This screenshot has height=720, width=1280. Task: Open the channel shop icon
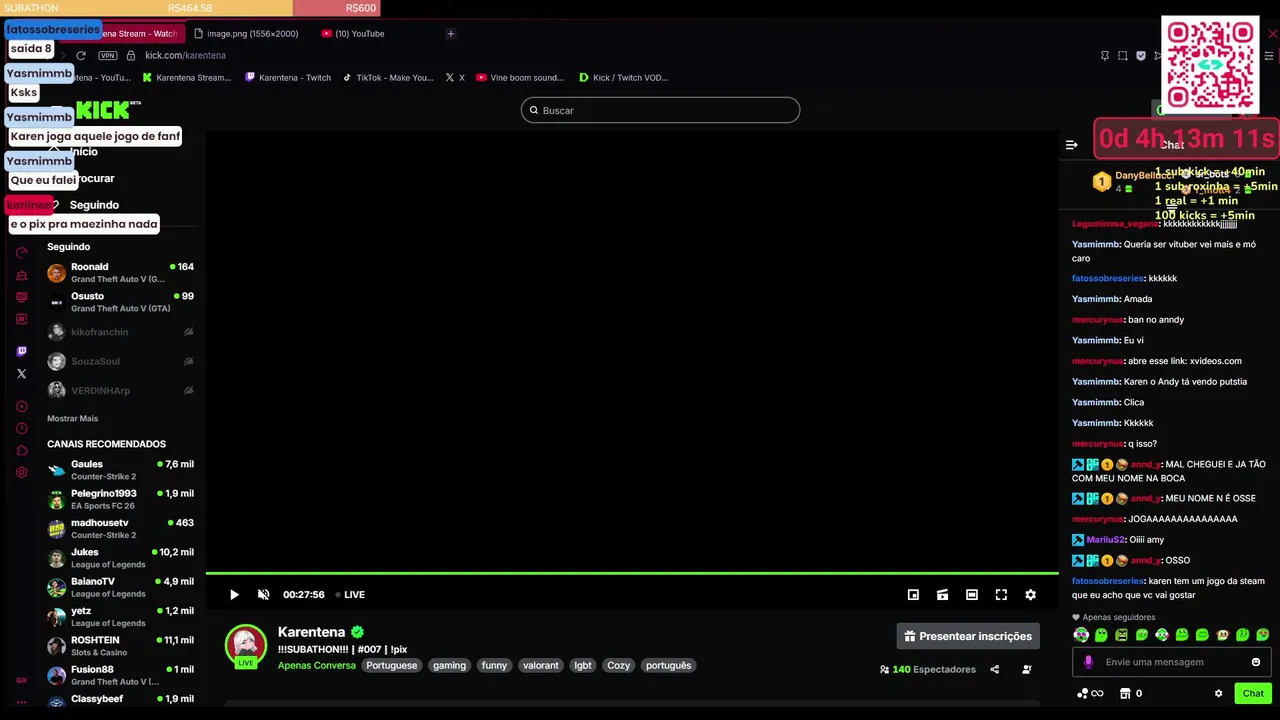point(1125,693)
